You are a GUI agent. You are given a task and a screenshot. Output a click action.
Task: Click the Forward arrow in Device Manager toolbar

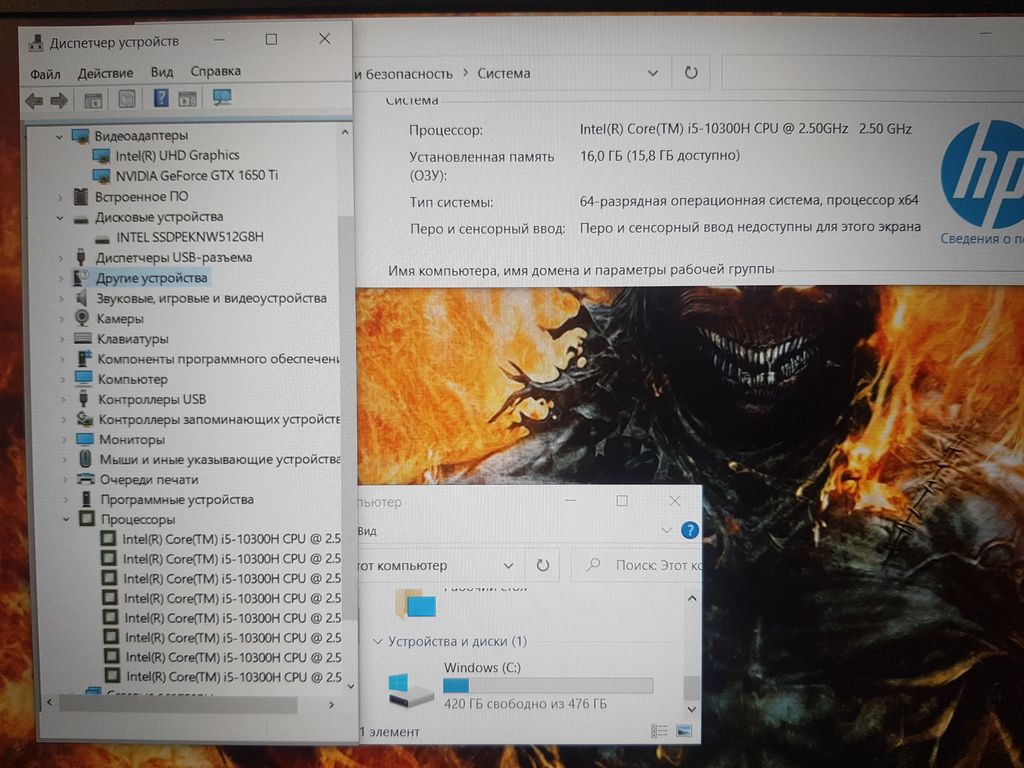click(x=59, y=101)
